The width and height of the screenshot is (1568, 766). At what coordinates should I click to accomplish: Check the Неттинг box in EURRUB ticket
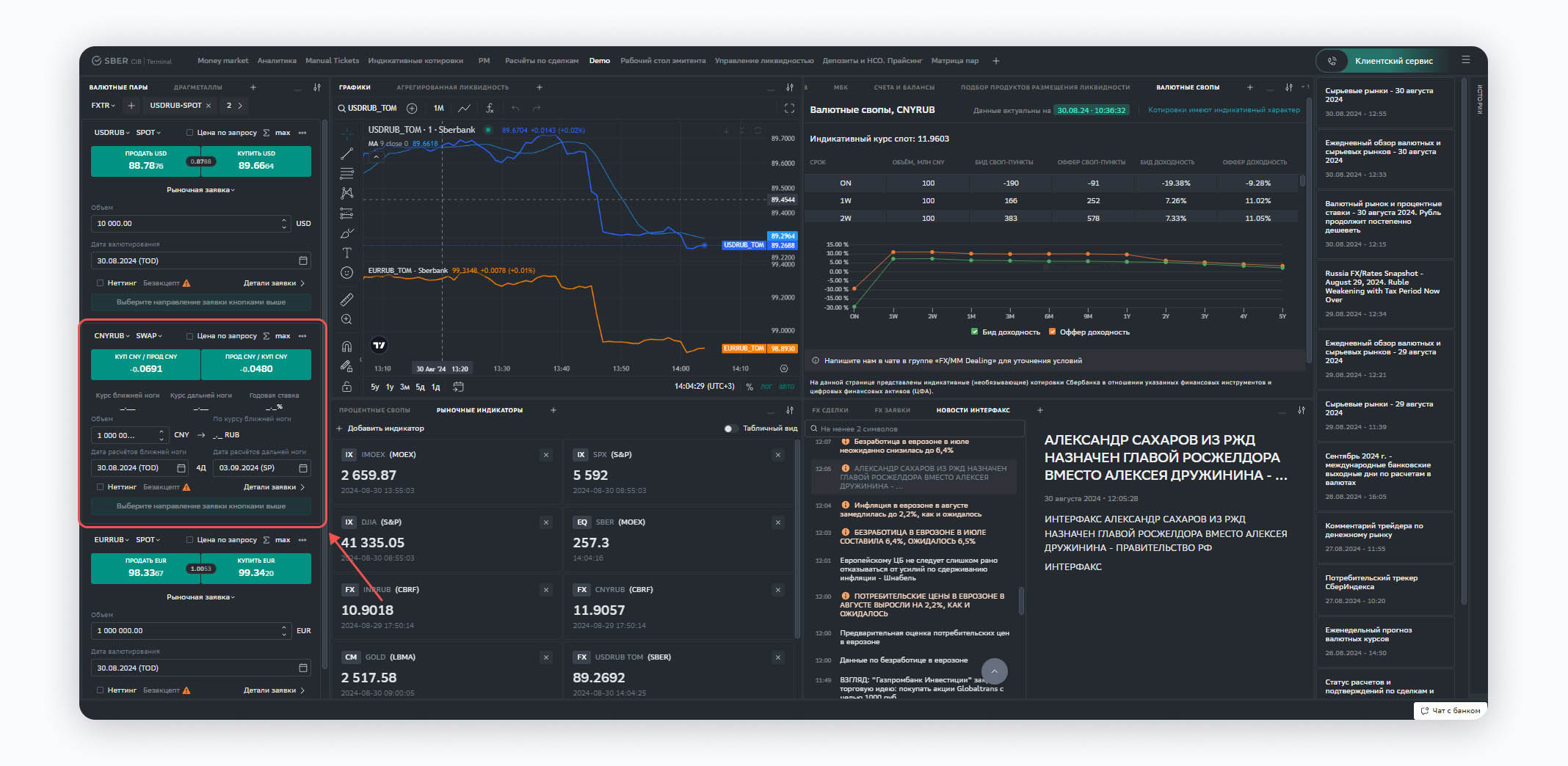(x=100, y=690)
